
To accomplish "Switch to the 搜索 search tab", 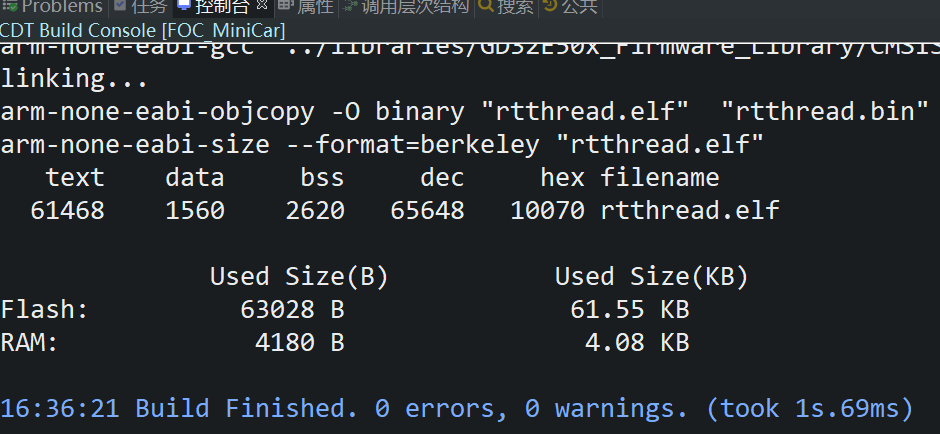I will click(x=515, y=6).
